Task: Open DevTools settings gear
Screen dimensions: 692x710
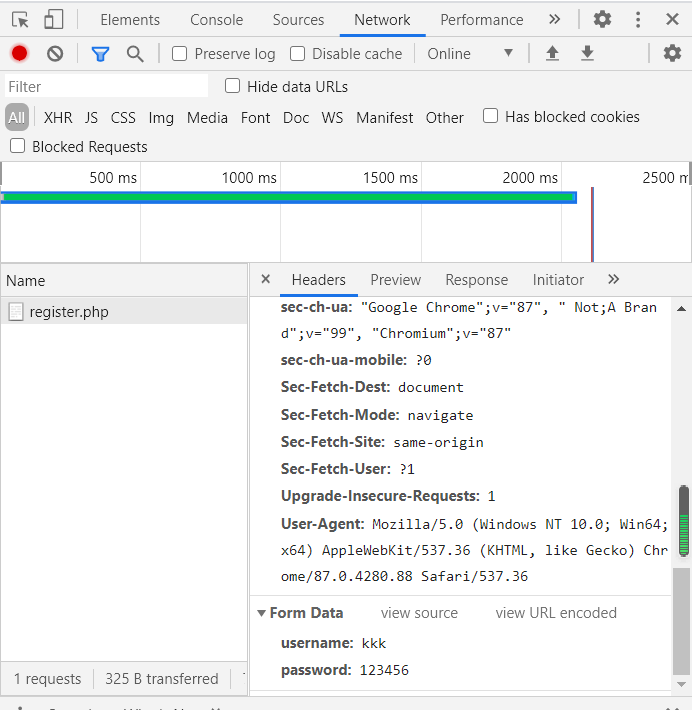Action: tap(602, 19)
